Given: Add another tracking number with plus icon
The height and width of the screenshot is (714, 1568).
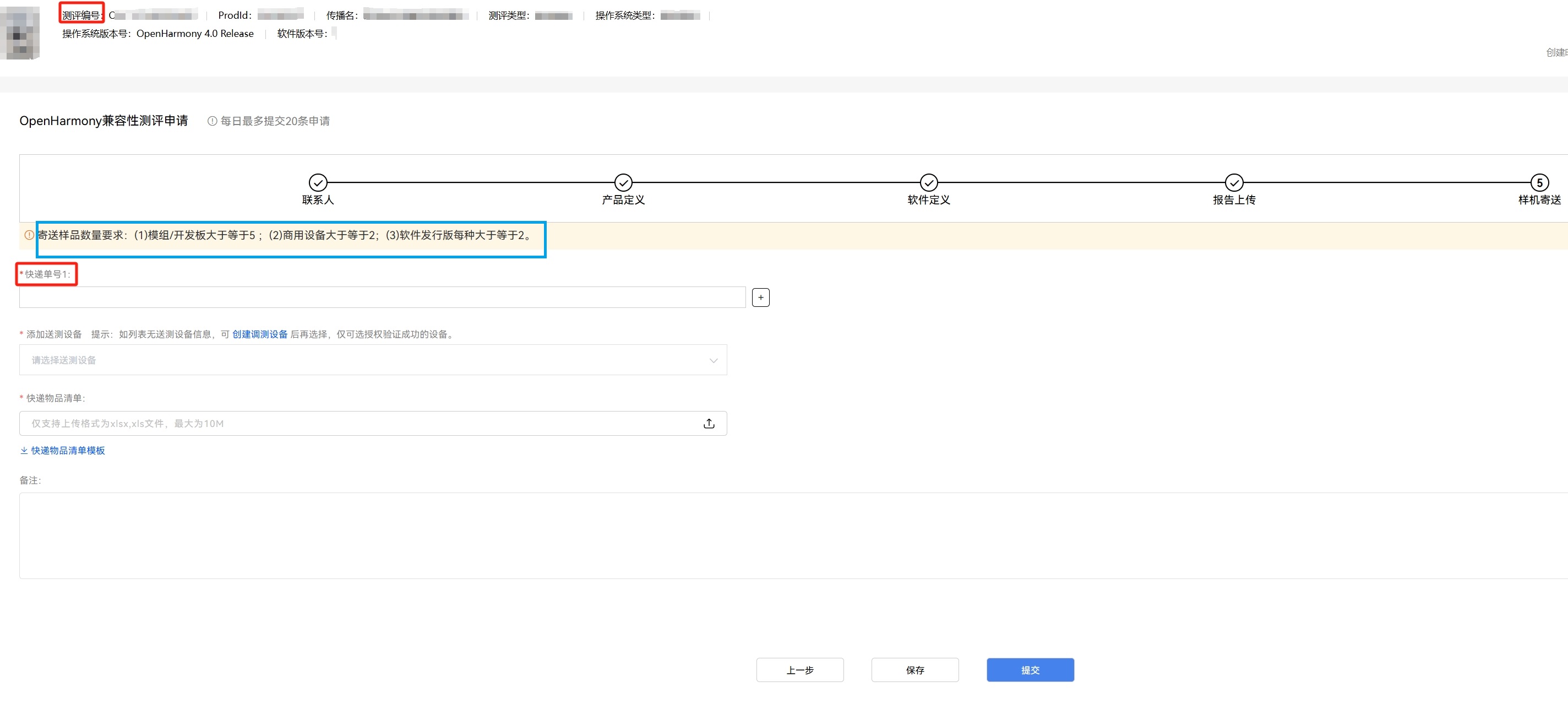Looking at the screenshot, I should click(761, 297).
